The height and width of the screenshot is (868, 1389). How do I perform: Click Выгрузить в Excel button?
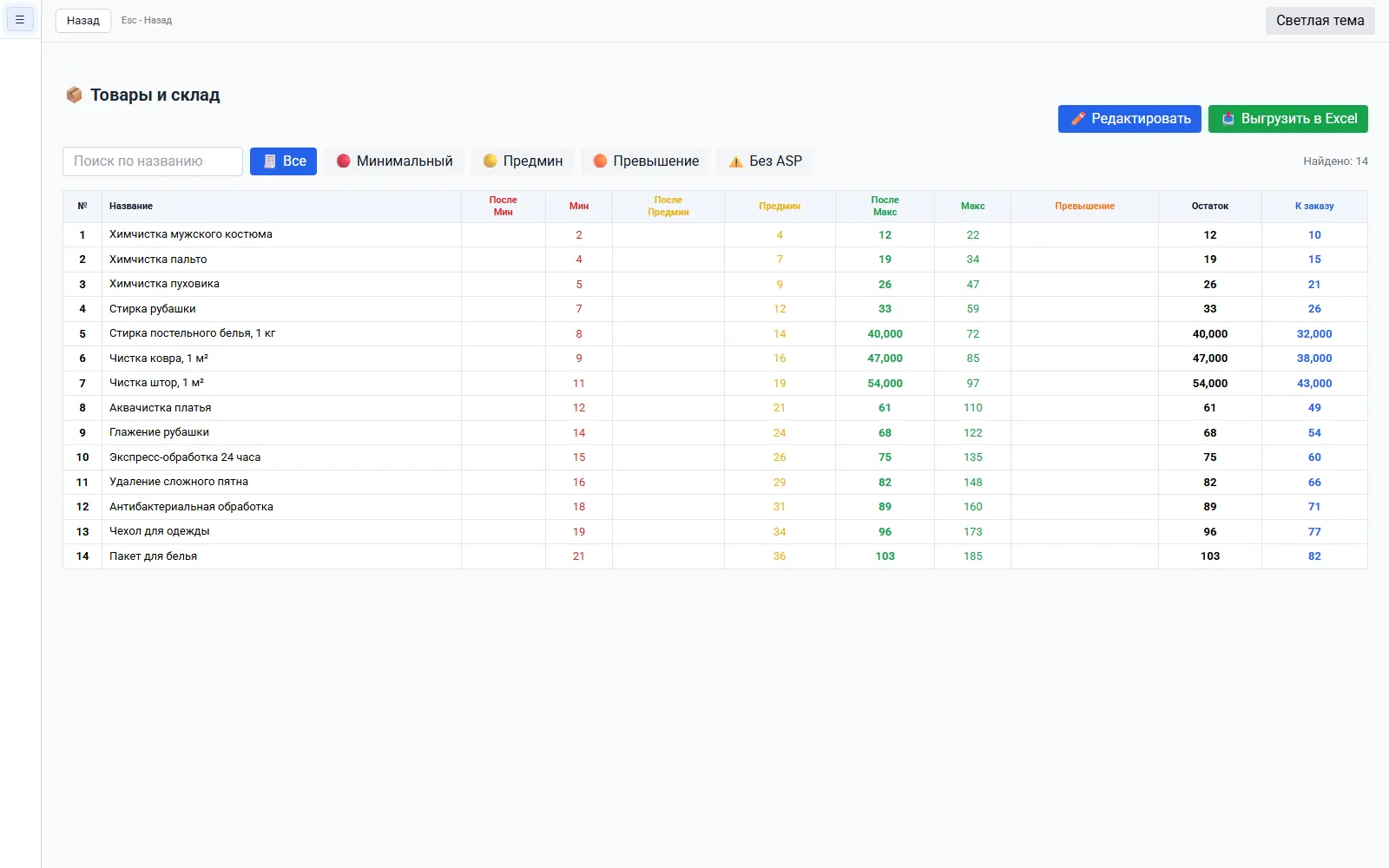pos(1288,119)
